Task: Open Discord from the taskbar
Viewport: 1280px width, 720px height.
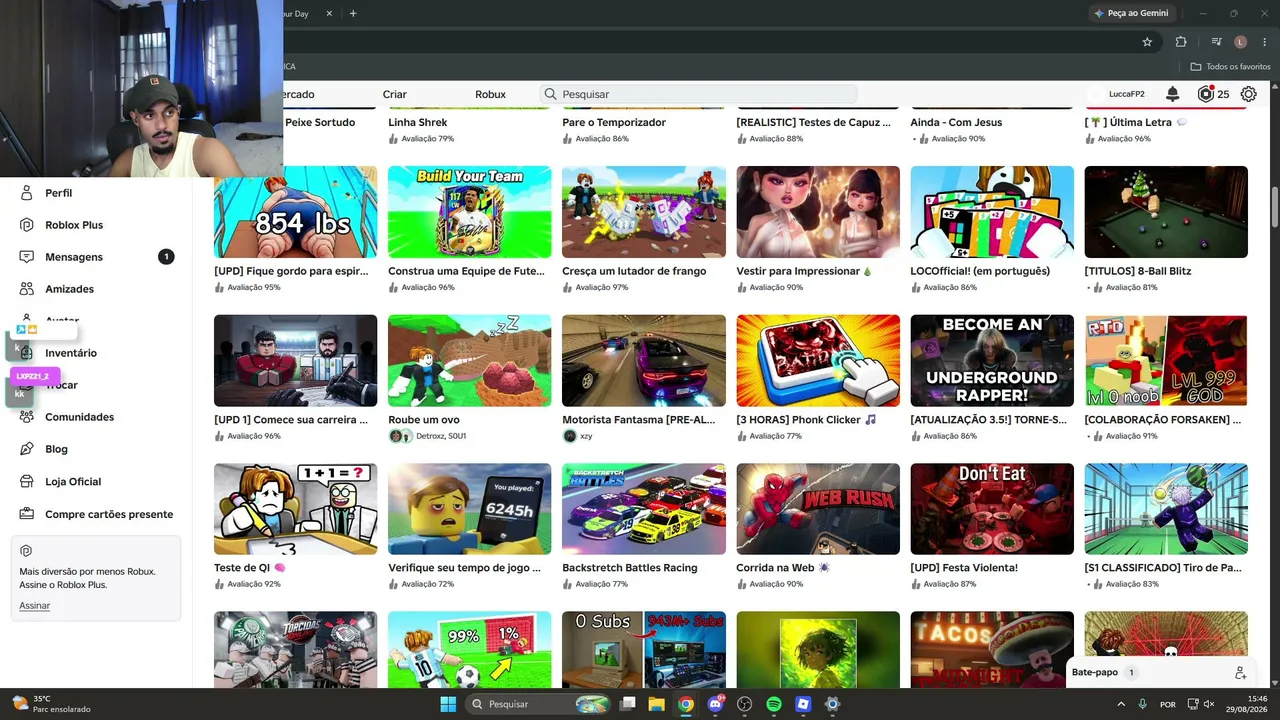Action: [x=715, y=704]
